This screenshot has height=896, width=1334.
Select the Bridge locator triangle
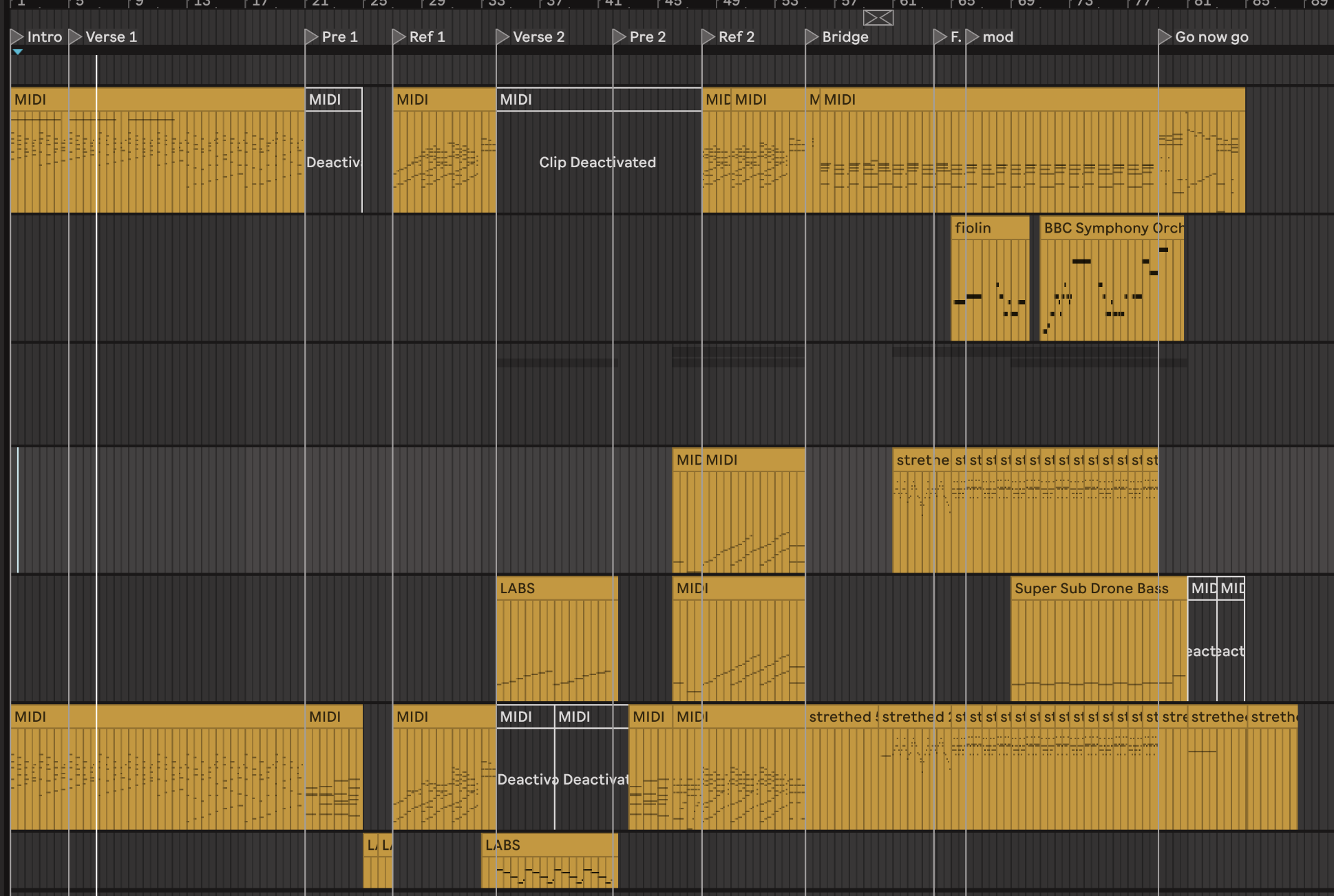(x=812, y=36)
